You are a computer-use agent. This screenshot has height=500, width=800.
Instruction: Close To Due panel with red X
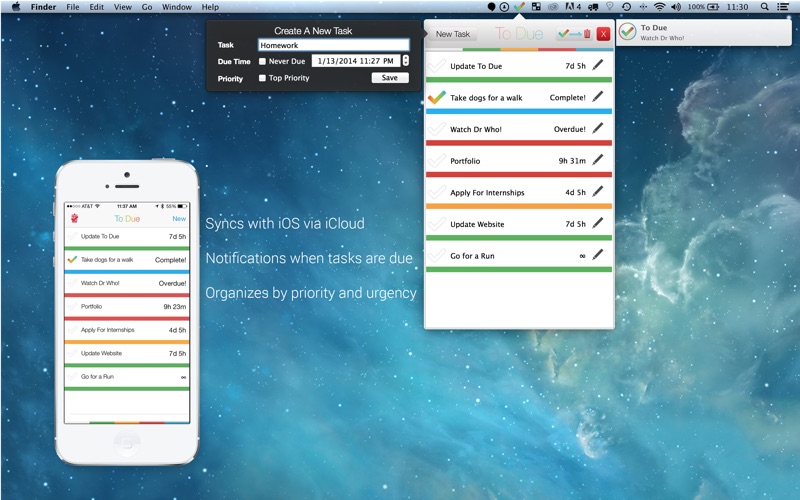point(603,34)
